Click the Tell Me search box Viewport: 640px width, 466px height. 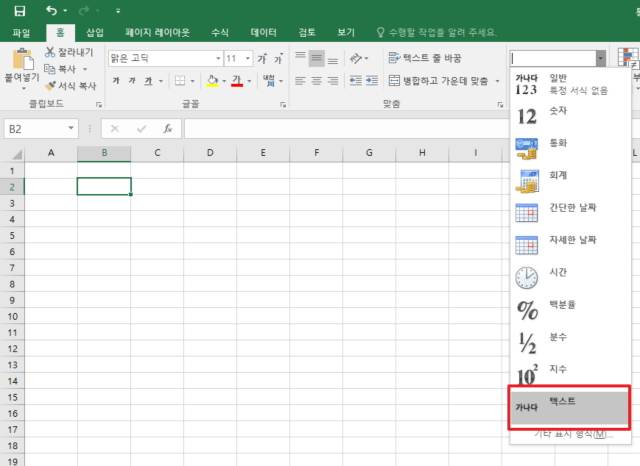(x=436, y=33)
